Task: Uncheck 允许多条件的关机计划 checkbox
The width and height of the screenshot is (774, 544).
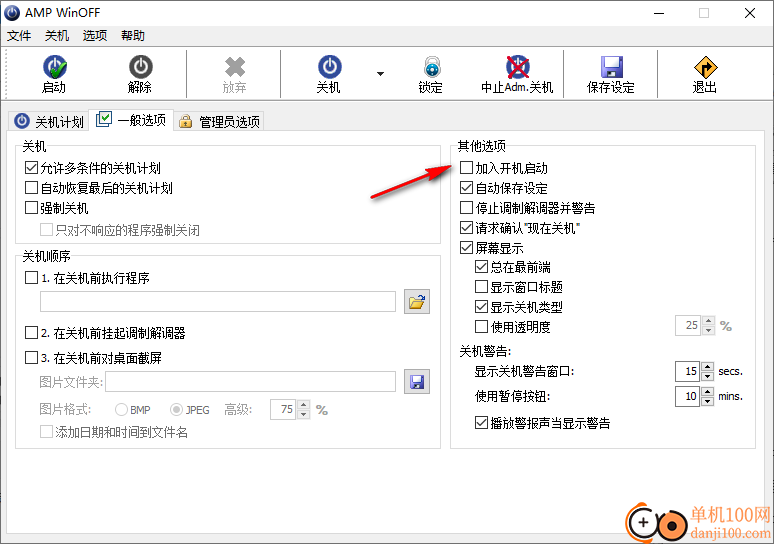Action: pyautogui.click(x=31, y=168)
